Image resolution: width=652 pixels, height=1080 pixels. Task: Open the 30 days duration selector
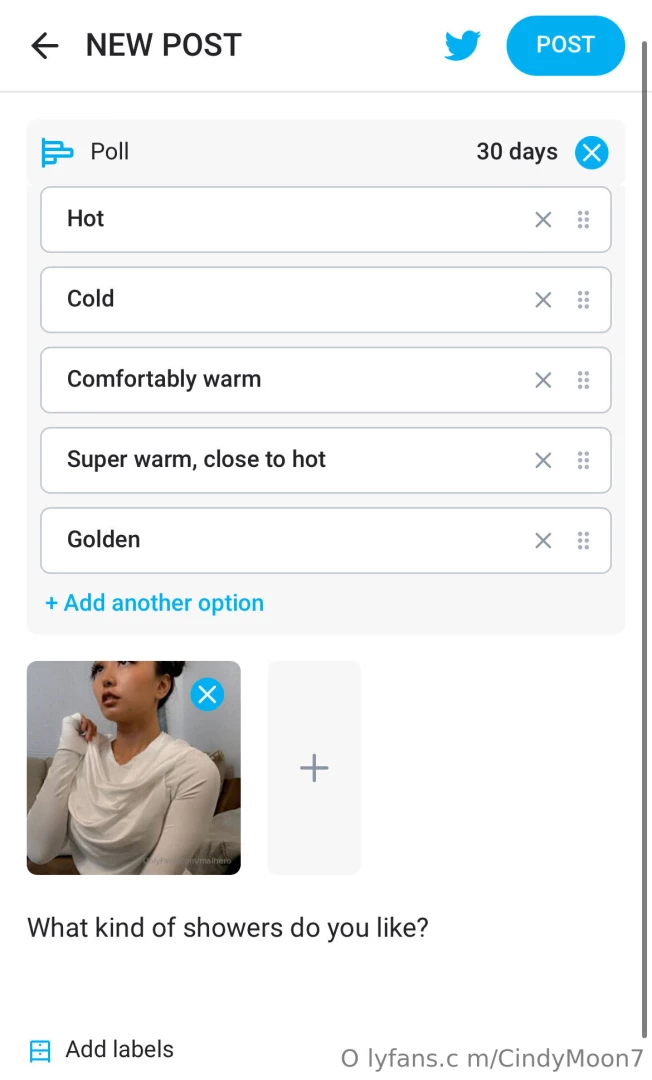pos(516,152)
